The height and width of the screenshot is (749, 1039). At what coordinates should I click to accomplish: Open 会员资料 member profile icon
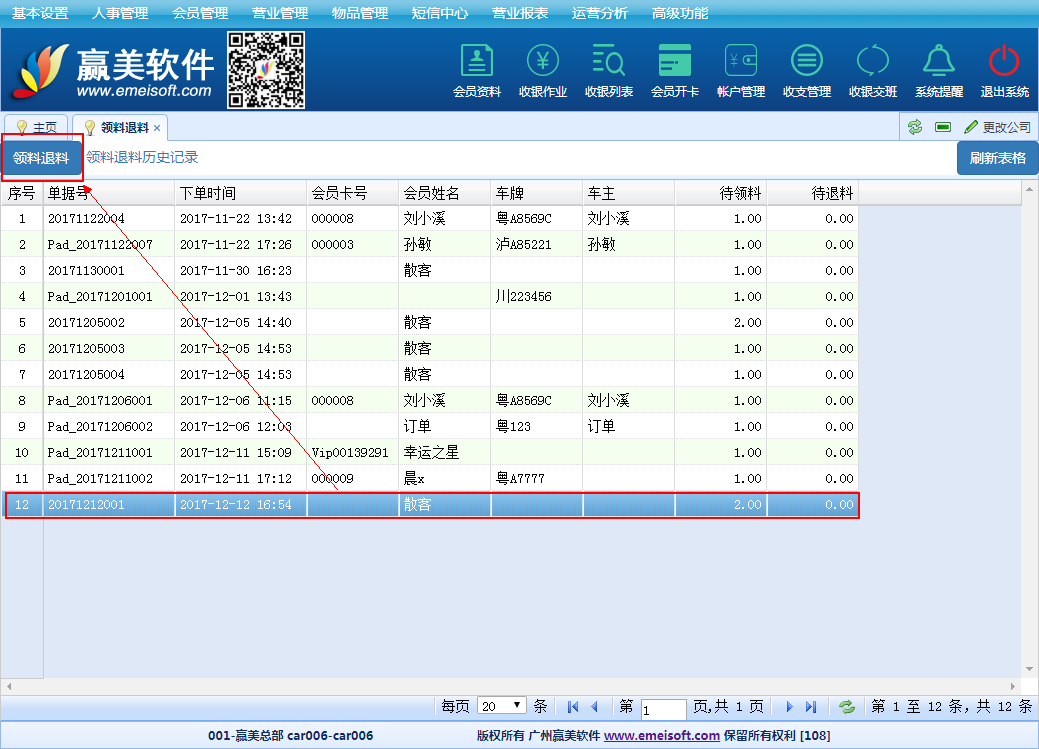[x=477, y=62]
